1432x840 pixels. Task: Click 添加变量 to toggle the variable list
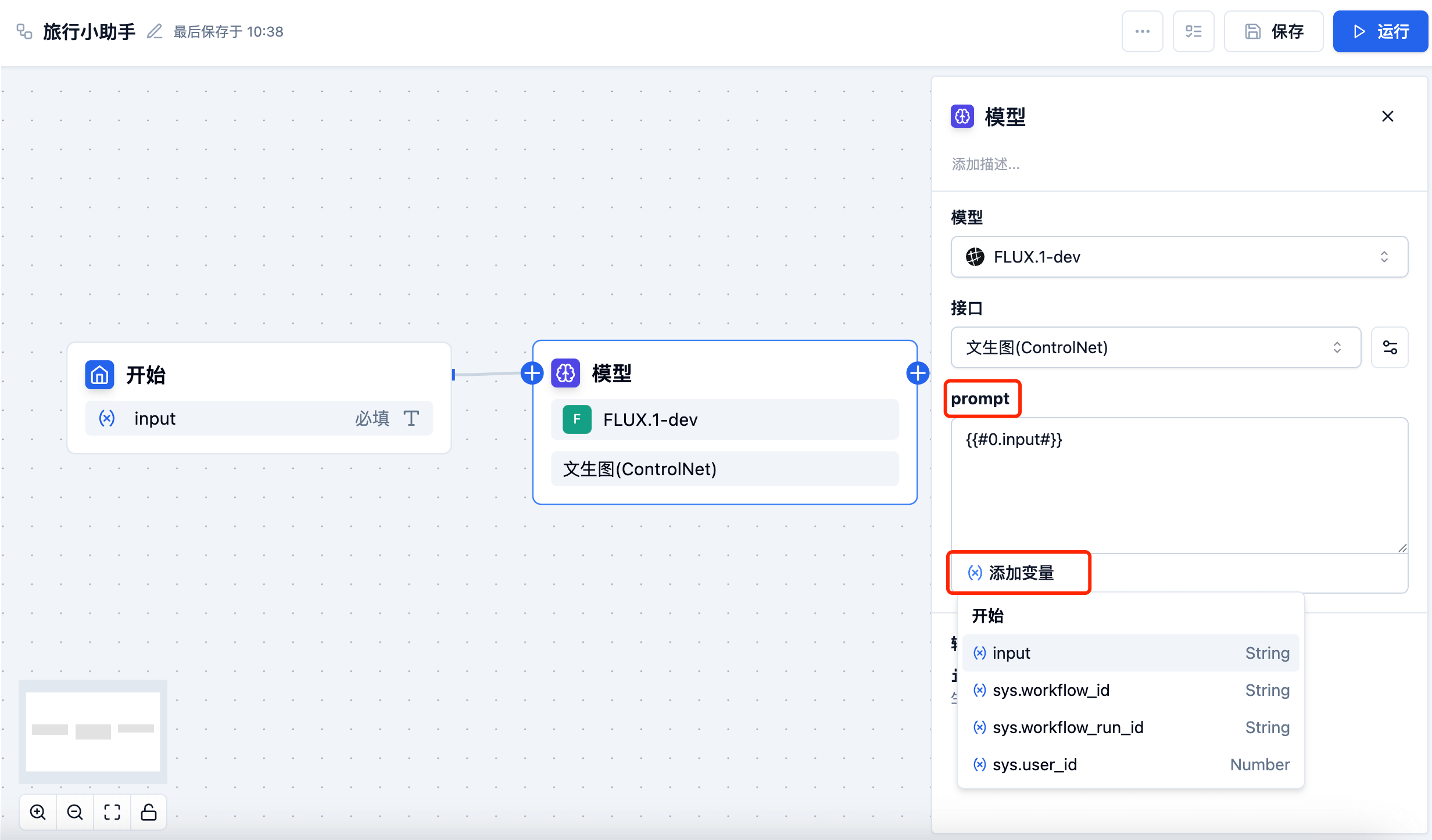tap(1011, 573)
